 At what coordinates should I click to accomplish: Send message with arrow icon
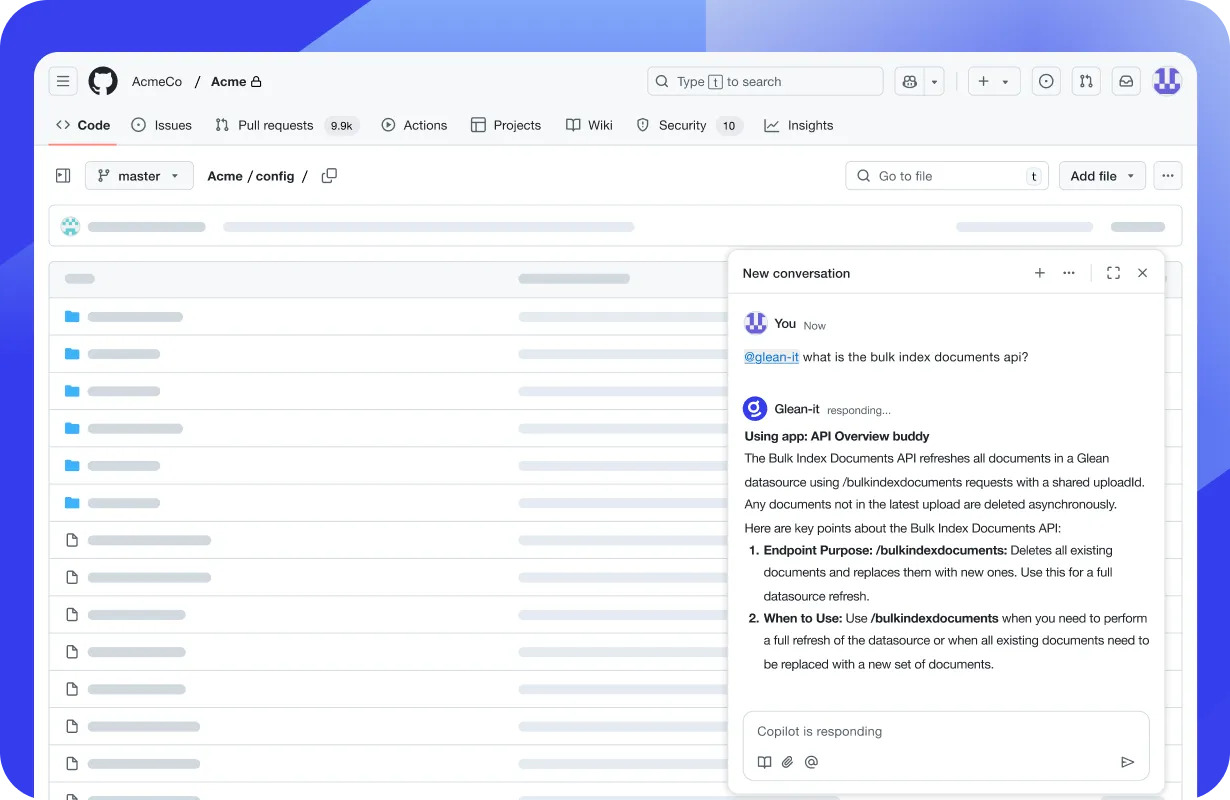1127,762
